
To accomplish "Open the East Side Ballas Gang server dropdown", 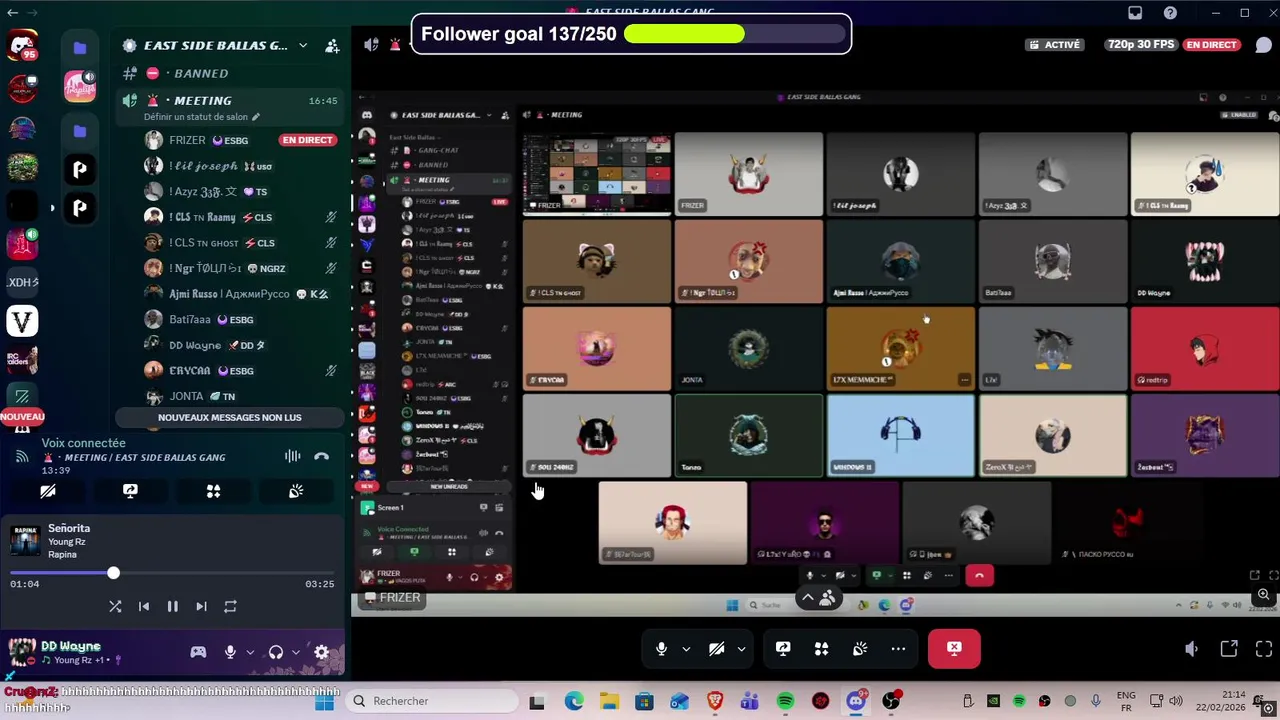I will point(303,45).
